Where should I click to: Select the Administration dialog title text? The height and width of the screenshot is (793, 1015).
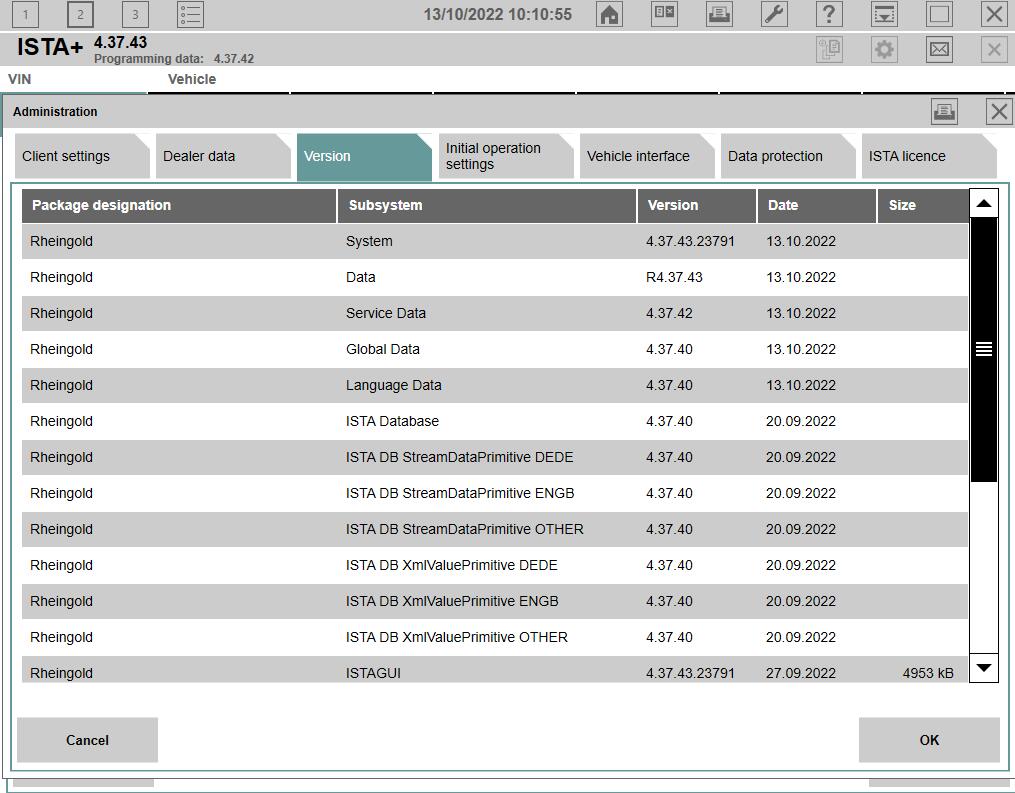pyautogui.click(x=55, y=112)
